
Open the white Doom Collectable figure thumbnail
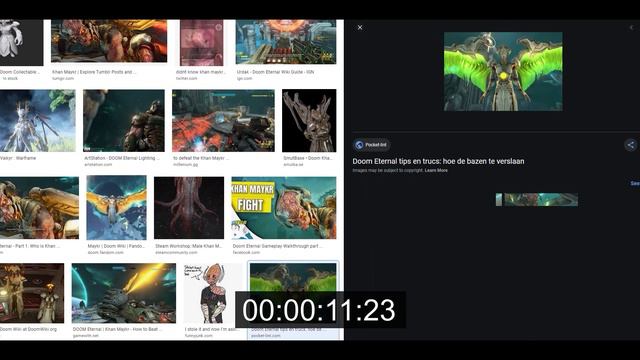(x=21, y=42)
